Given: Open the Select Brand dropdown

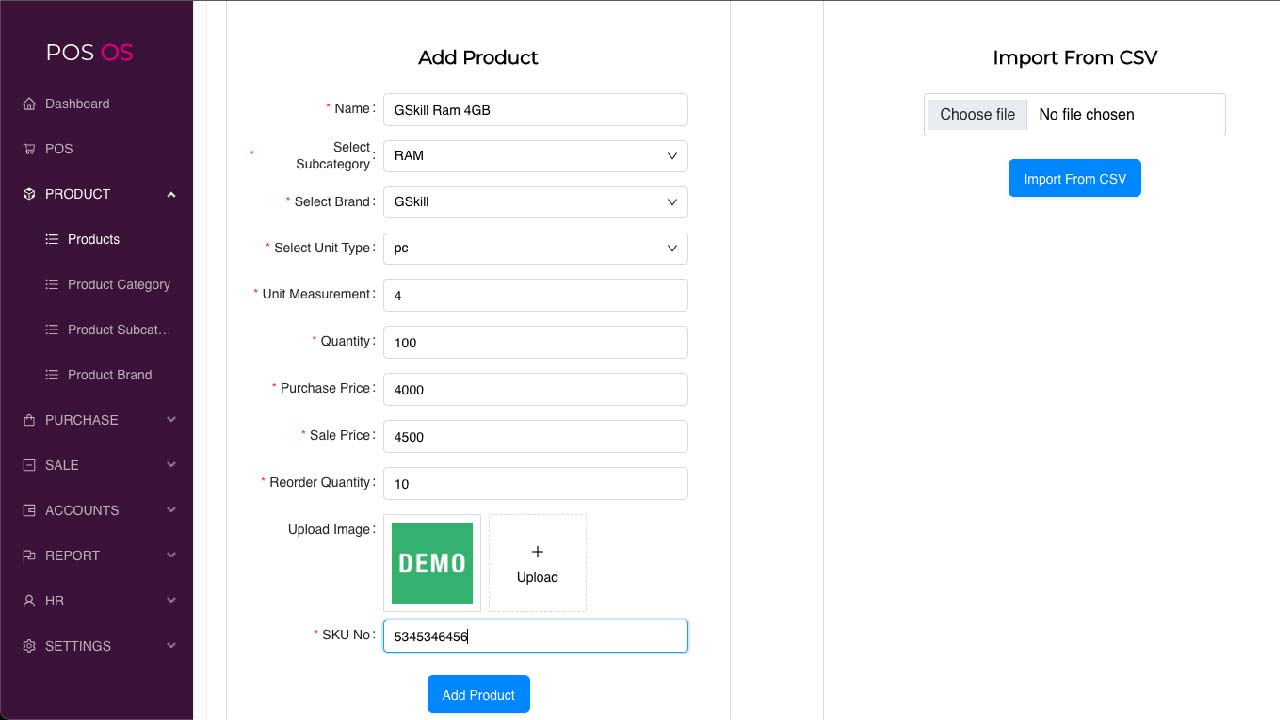Looking at the screenshot, I should tap(535, 202).
